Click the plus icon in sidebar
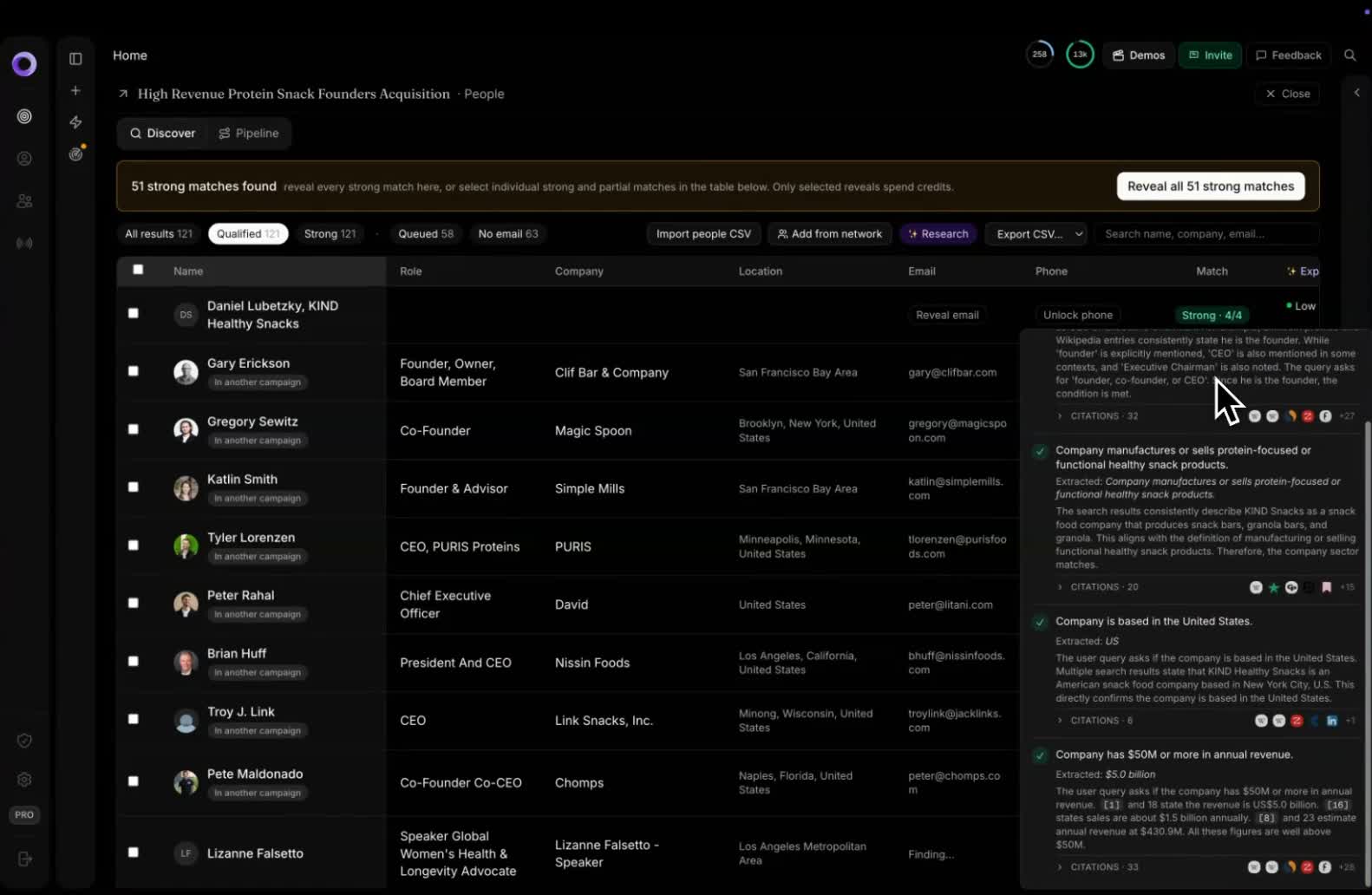The width and height of the screenshot is (1372, 895). click(75, 90)
